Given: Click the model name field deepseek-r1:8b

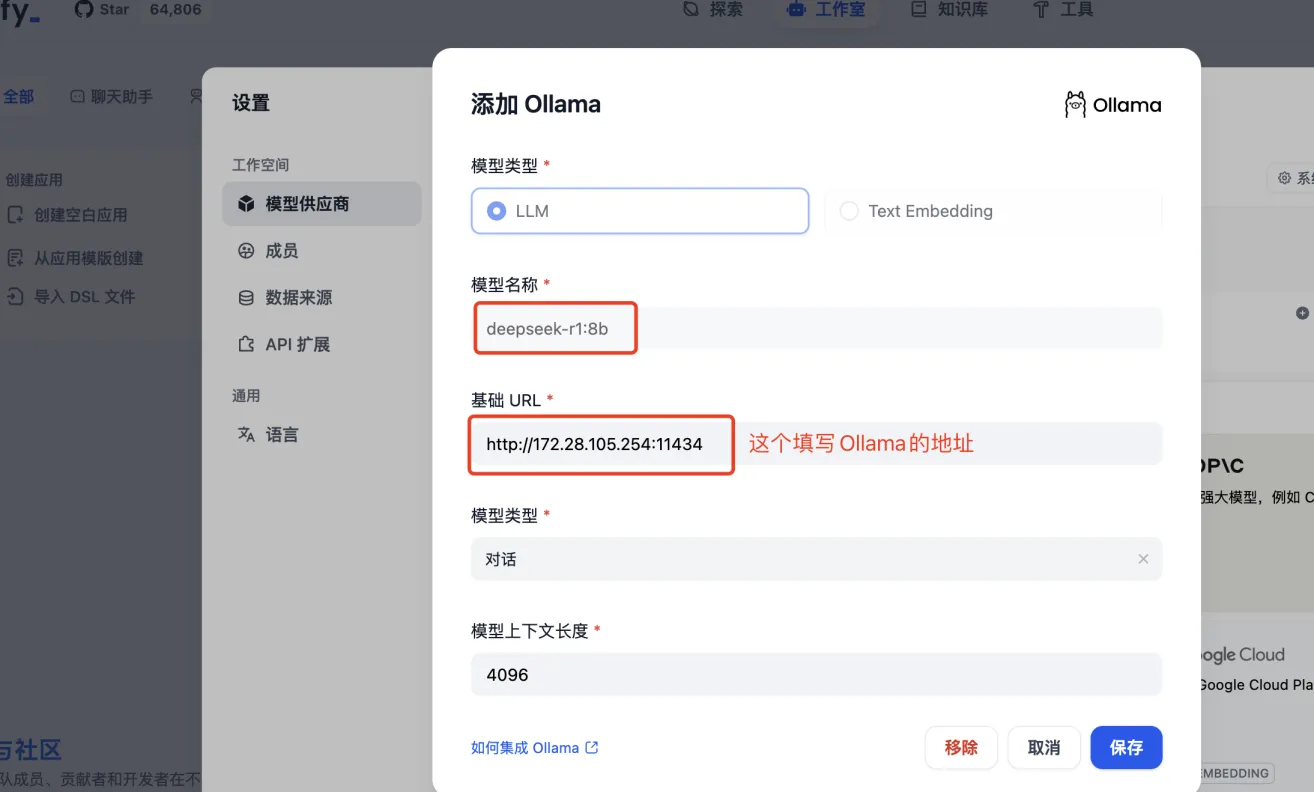Looking at the screenshot, I should (x=816, y=328).
